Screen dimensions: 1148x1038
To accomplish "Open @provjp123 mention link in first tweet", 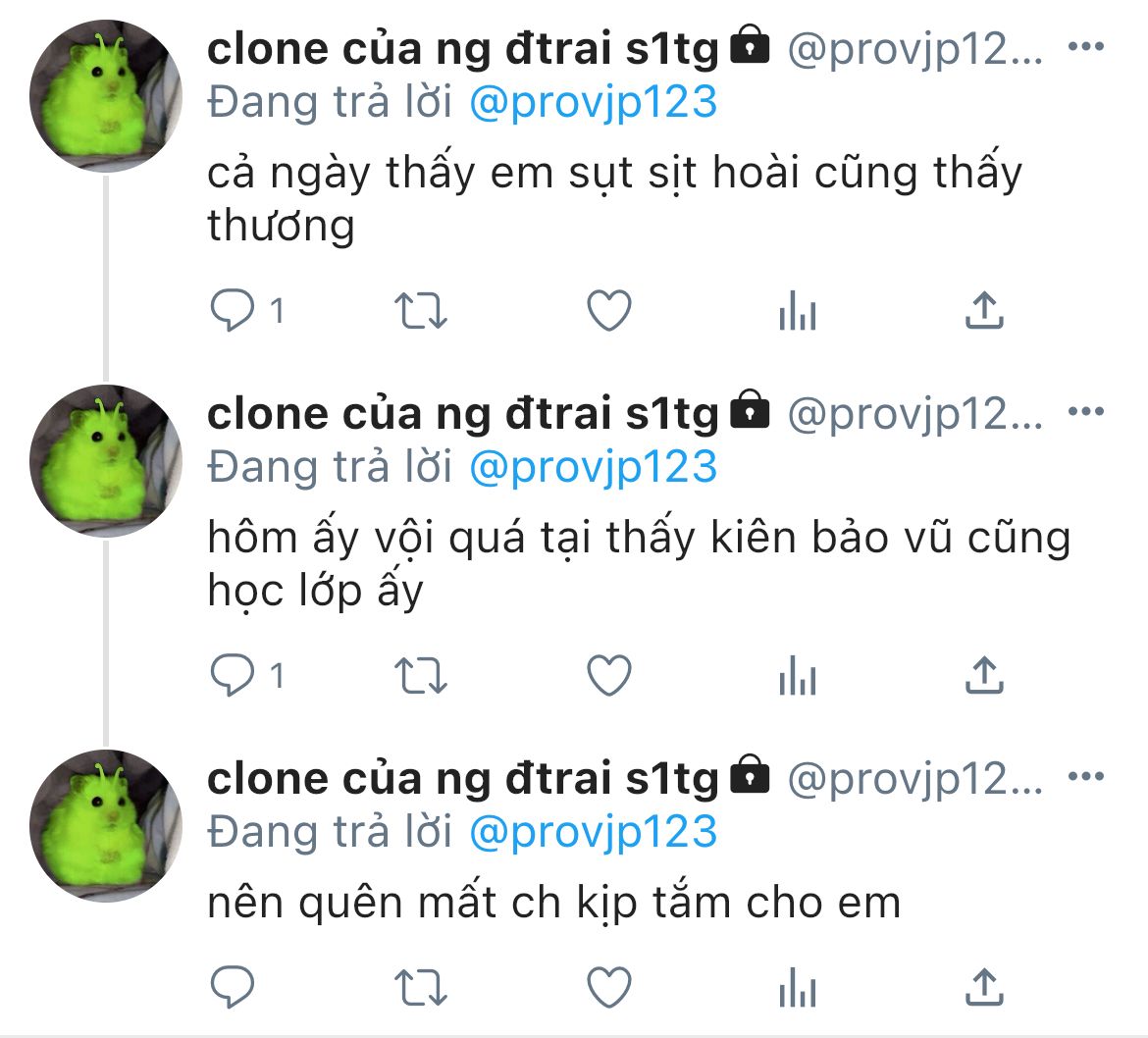I will (593, 102).
